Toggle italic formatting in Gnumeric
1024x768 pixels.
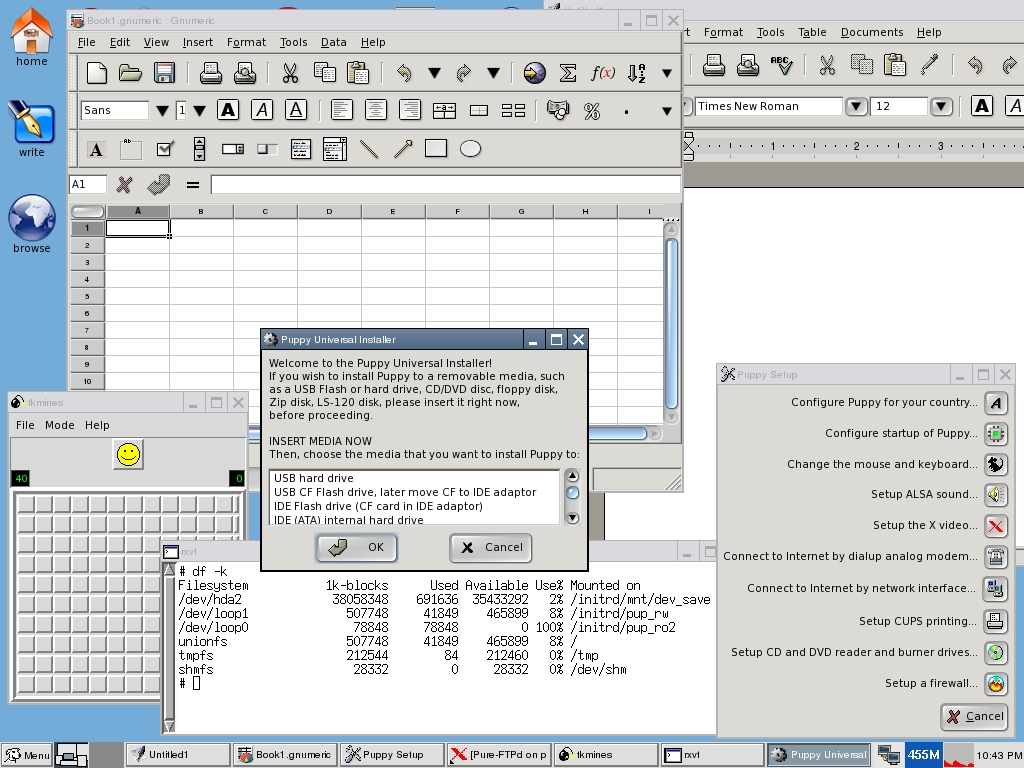point(262,110)
